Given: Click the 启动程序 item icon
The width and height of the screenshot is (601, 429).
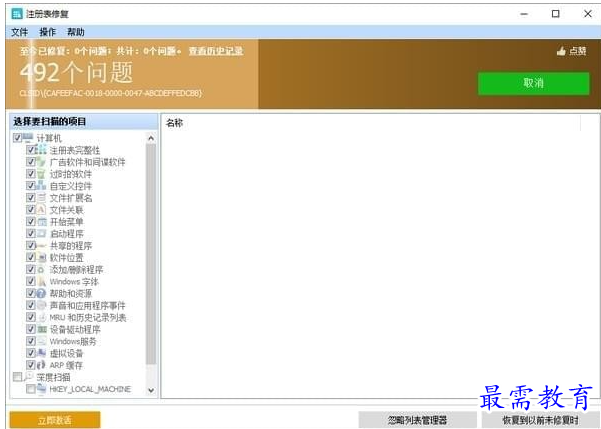Looking at the screenshot, I should point(41,233).
